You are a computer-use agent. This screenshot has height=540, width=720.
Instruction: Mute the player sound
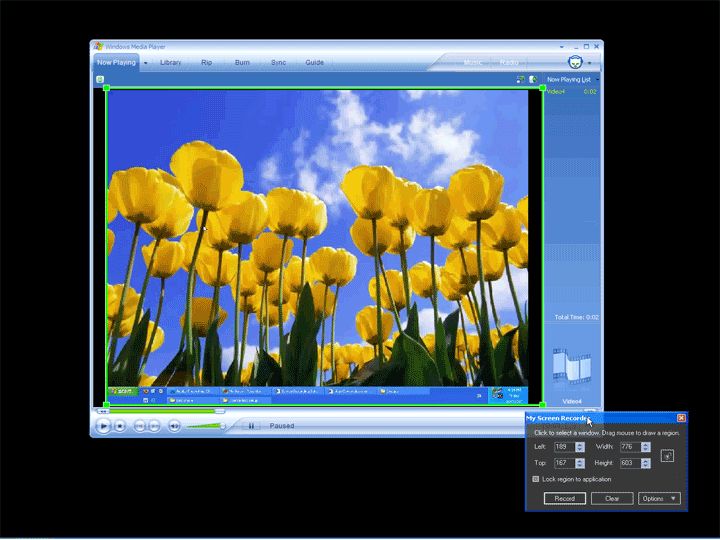174,426
